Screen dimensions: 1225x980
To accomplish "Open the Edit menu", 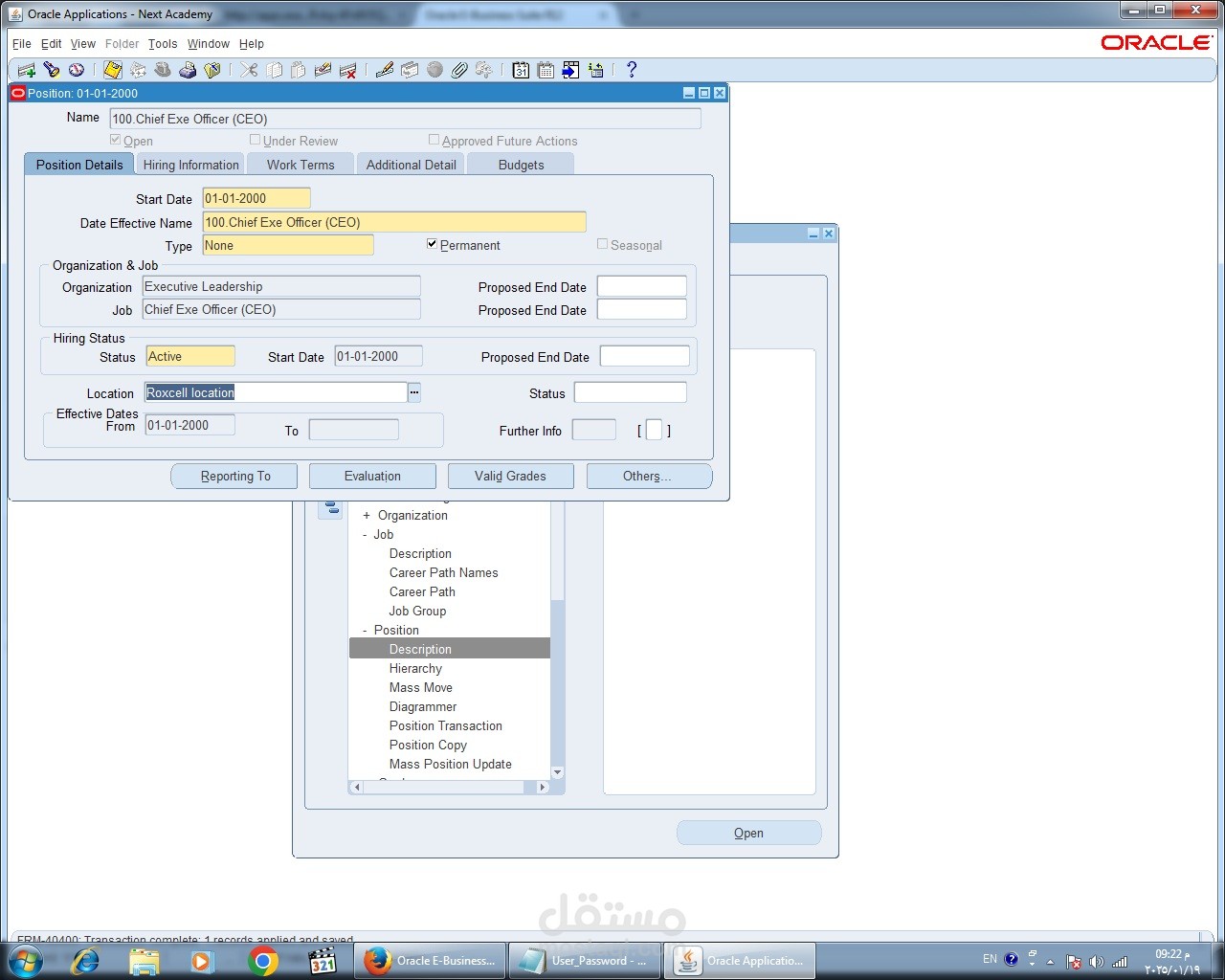I will 52,44.
